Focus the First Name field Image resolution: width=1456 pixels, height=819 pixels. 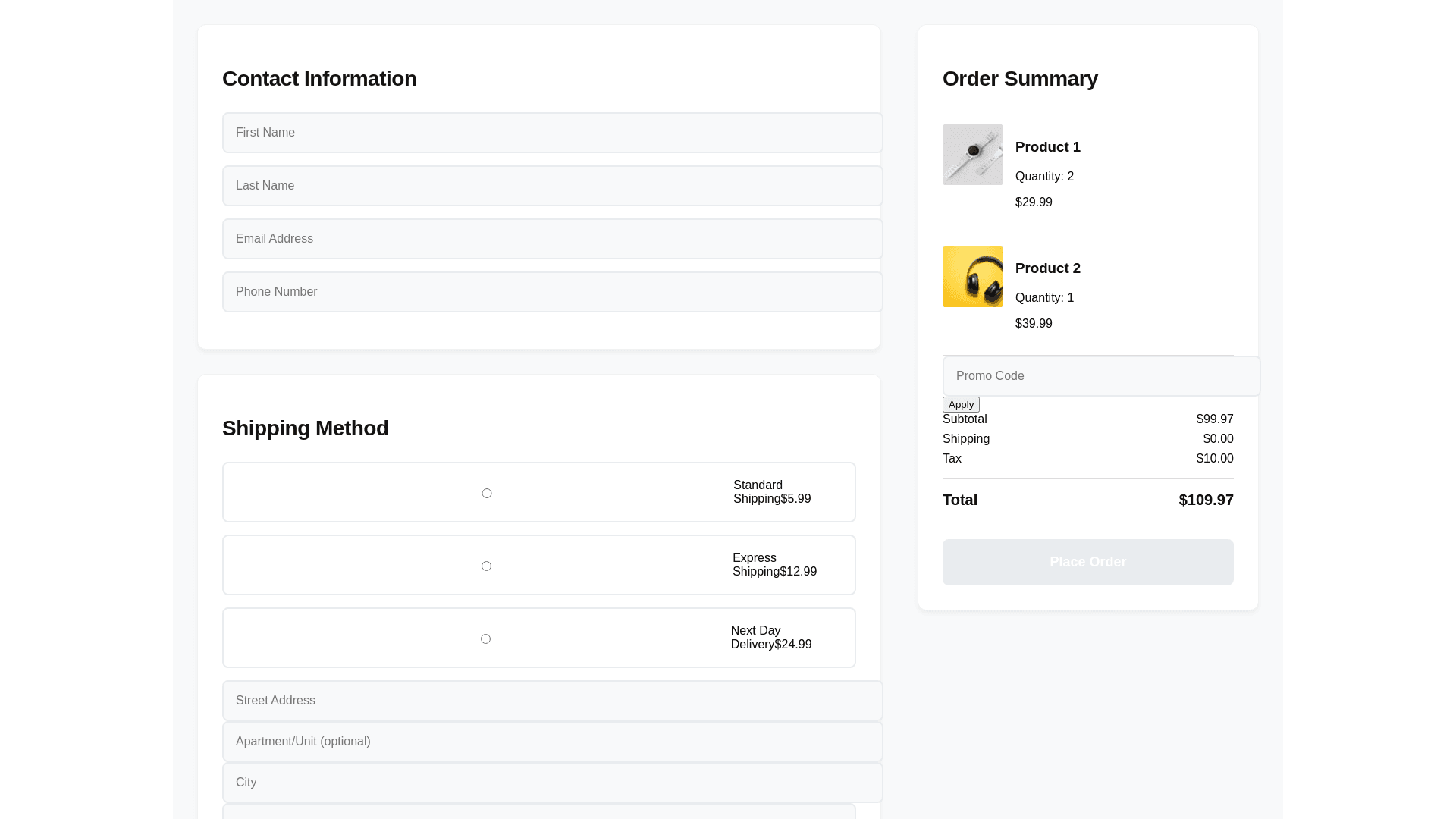[x=552, y=133]
